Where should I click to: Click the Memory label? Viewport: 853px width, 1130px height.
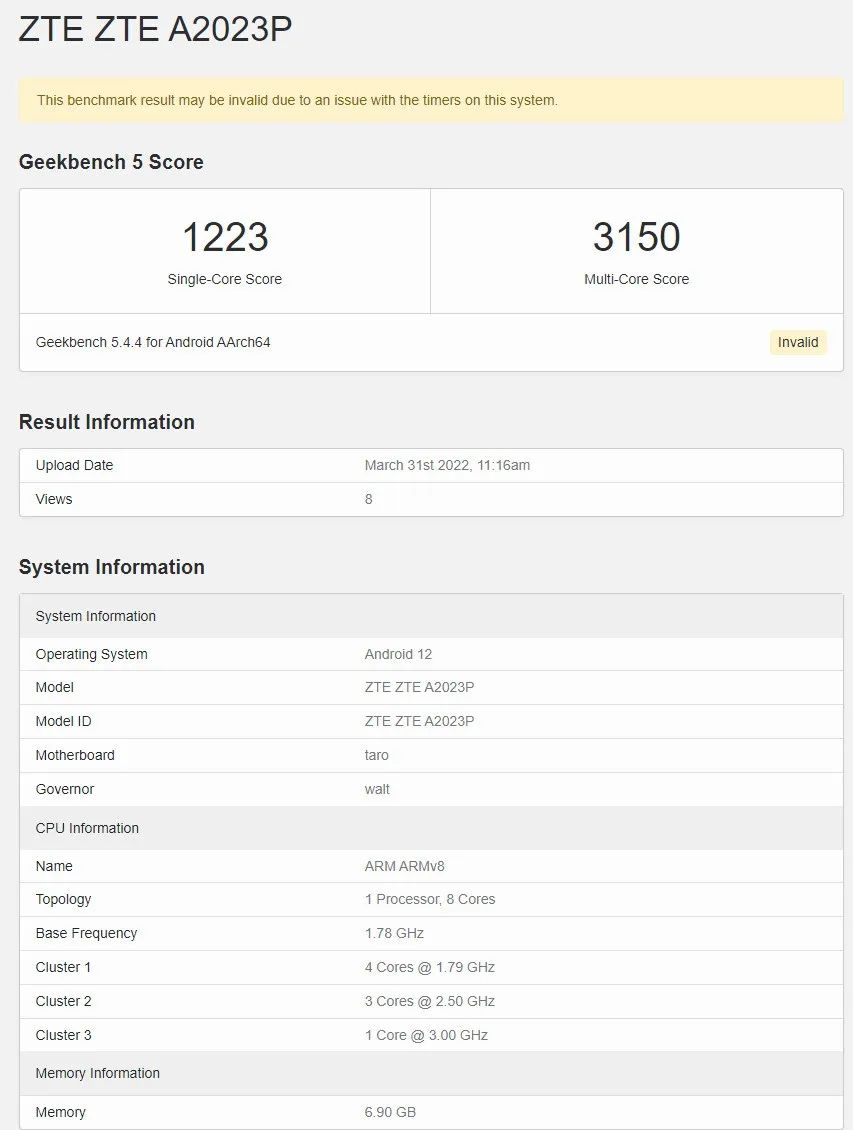click(x=61, y=1112)
